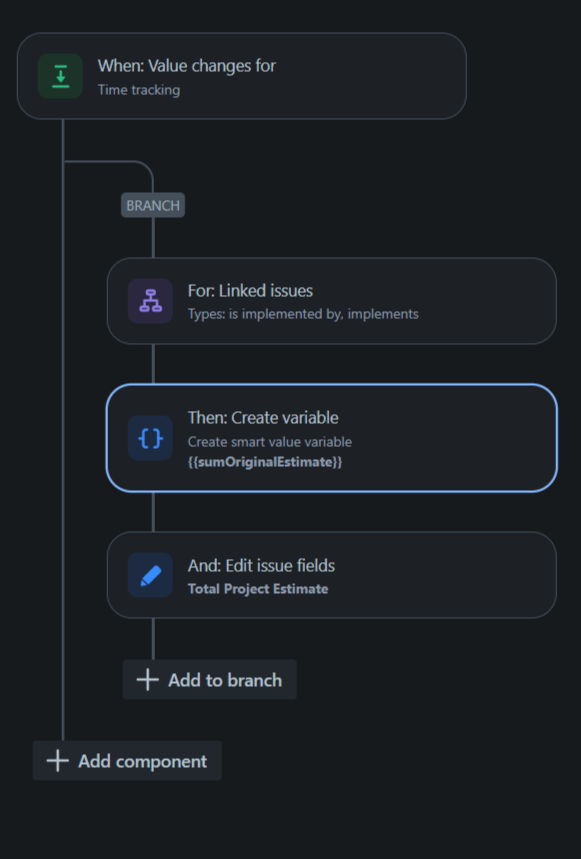Click the green value-changes trigger icon
Viewport: 581px width, 859px height.
60,75
